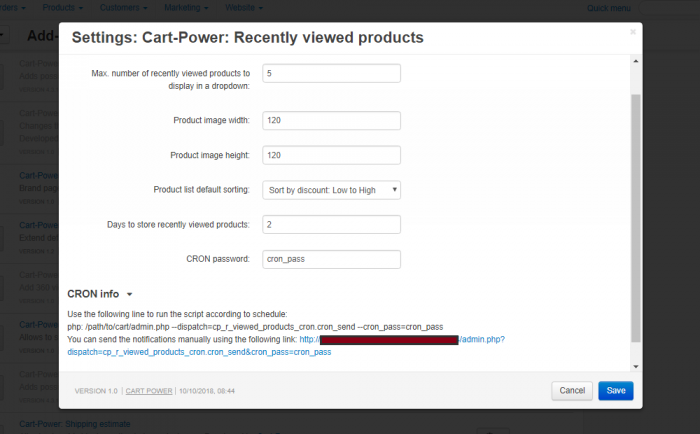The height and width of the screenshot is (434, 700).
Task: Open the manual notification admin.php link
Action: pyautogui.click(x=286, y=346)
